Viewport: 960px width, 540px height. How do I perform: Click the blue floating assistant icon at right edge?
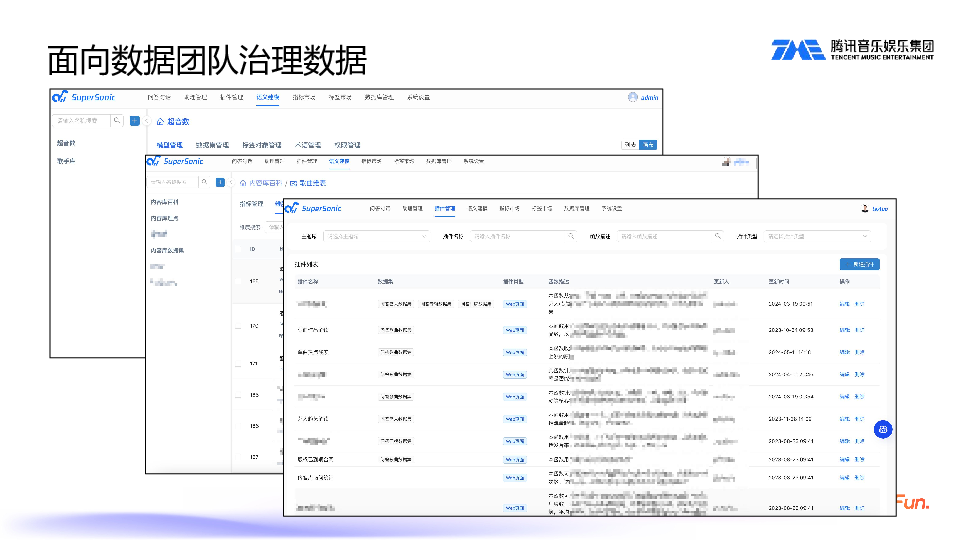pos(883,429)
